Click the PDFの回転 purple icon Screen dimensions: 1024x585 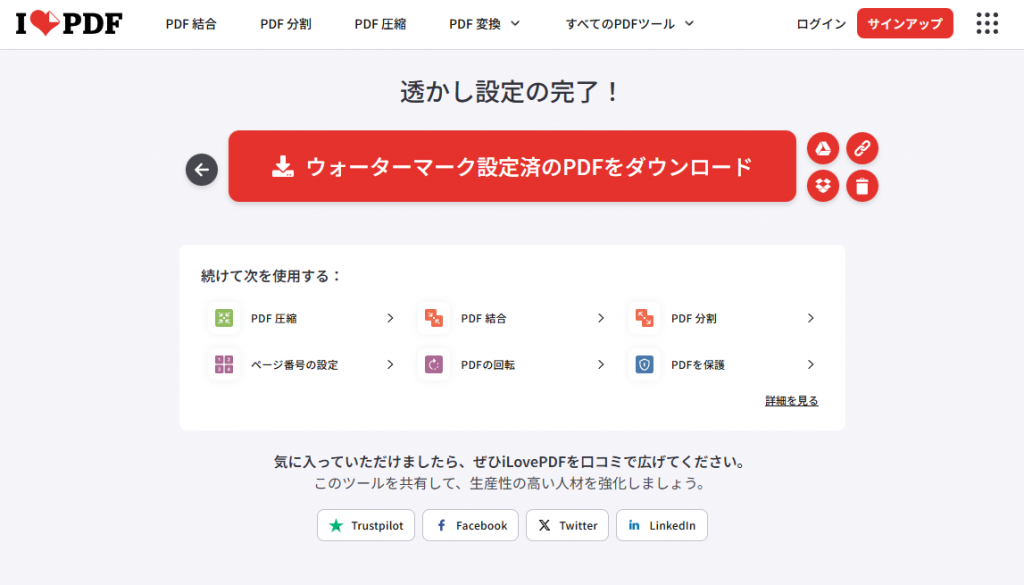pyautogui.click(x=434, y=365)
